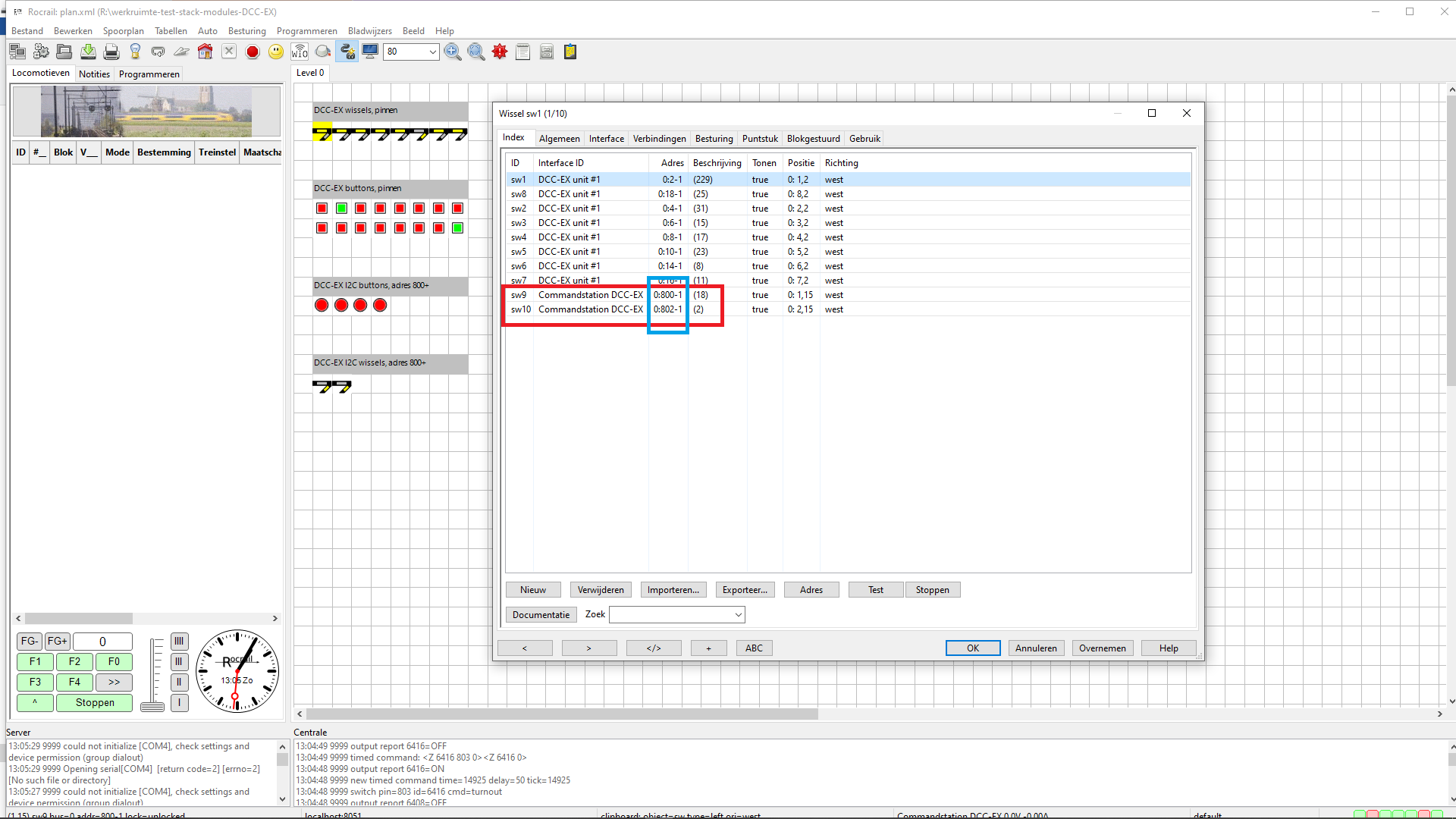1456x819 pixels.
Task: Select the sw9 Commandstation DCC-EX row
Action: 590,295
